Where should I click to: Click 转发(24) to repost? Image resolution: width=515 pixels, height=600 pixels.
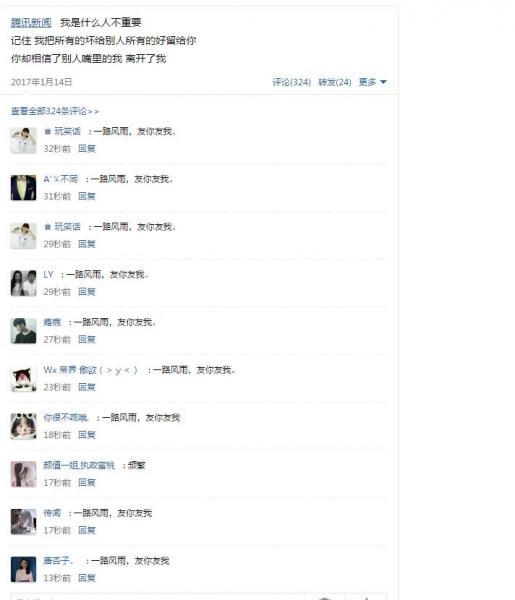tap(335, 82)
